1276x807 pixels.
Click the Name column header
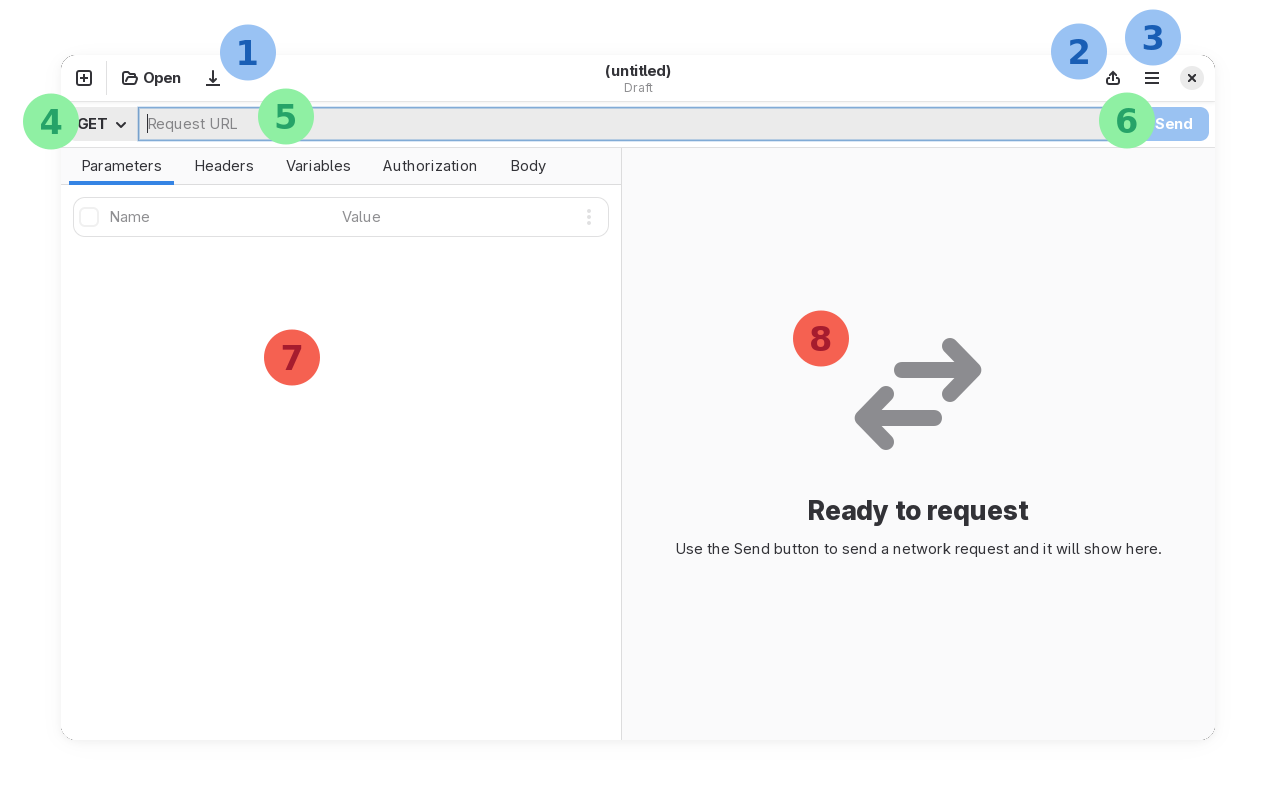click(x=130, y=217)
